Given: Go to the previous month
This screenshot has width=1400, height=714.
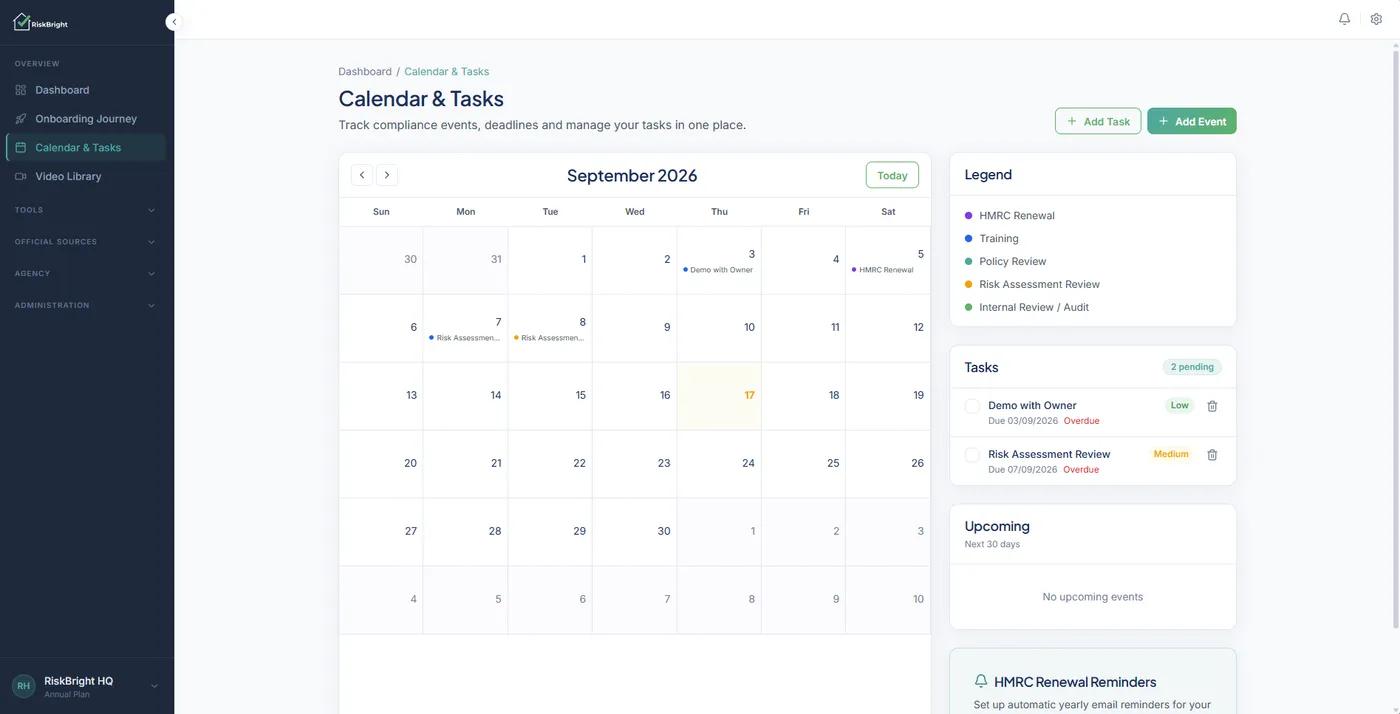Looking at the screenshot, I should pyautogui.click(x=362, y=175).
